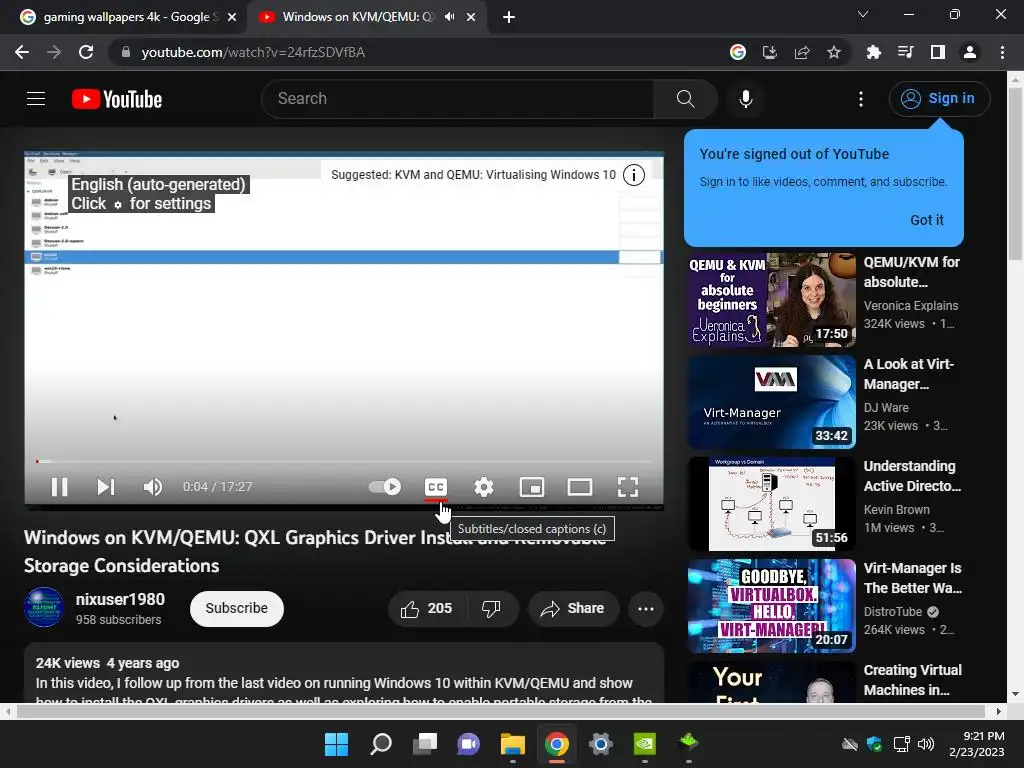Image resolution: width=1024 pixels, height=768 pixels.
Task: Open the Chrome profile icon
Action: click(970, 52)
